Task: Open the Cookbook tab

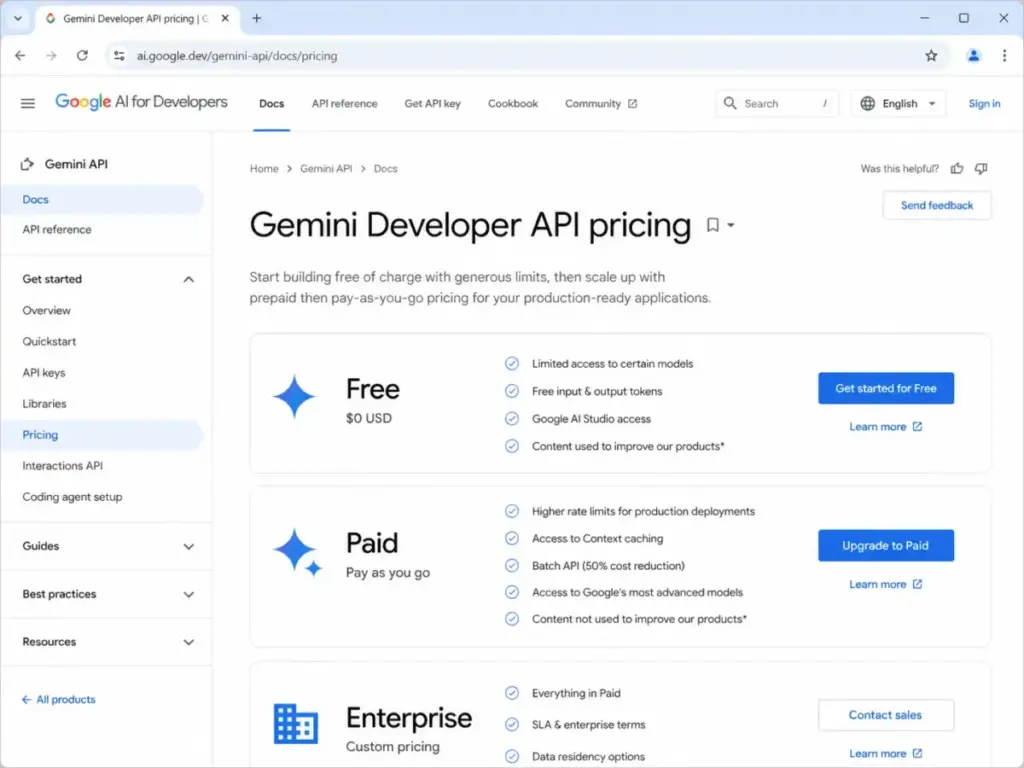Action: [x=513, y=103]
